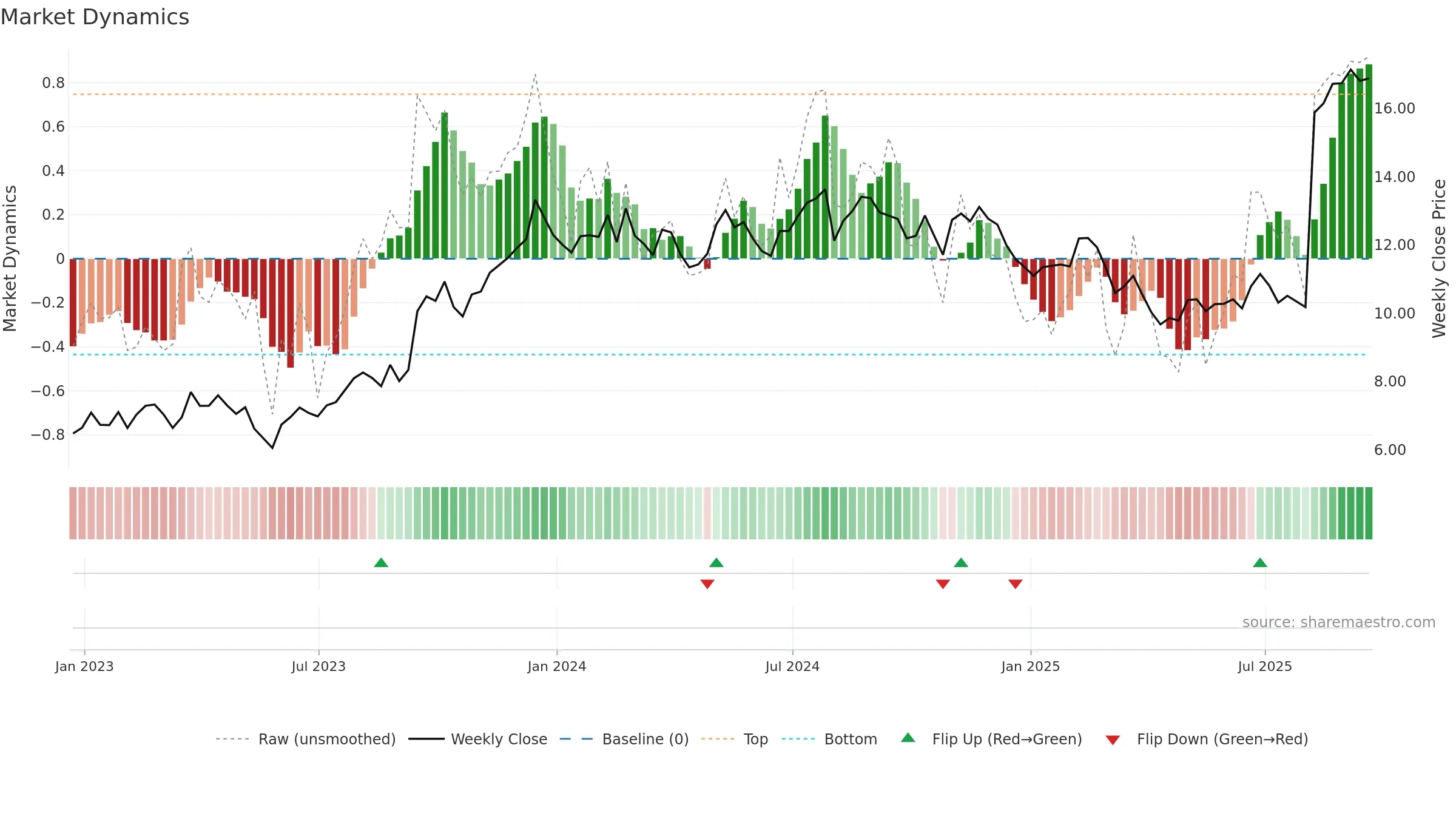Click the 0.6 left axis label
Image resolution: width=1456 pixels, height=819 pixels.
(x=53, y=127)
